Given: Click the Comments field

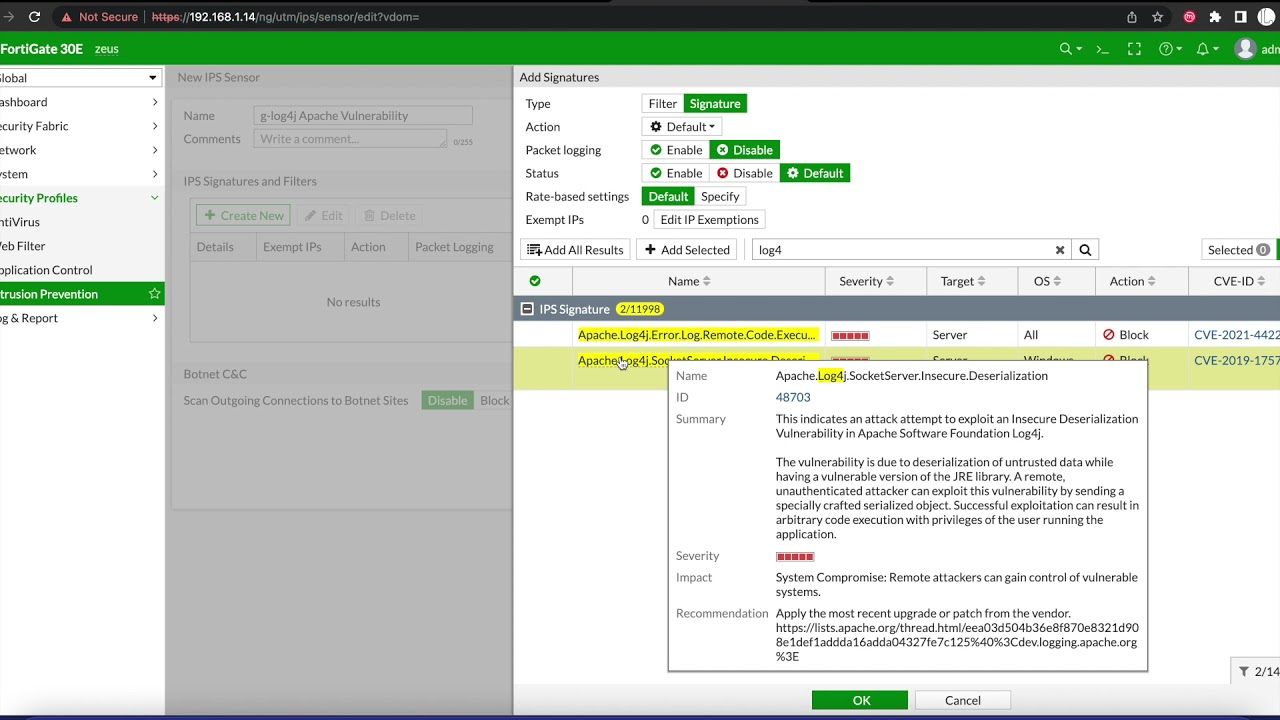Looking at the screenshot, I should pos(350,139).
